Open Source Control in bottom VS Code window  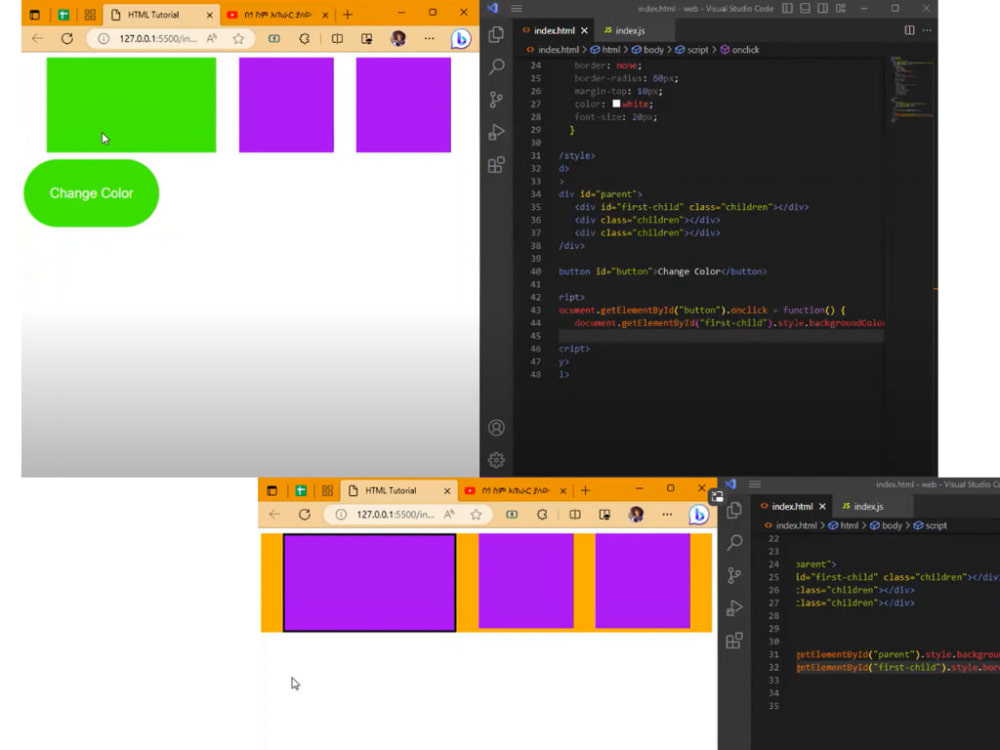tap(734, 575)
